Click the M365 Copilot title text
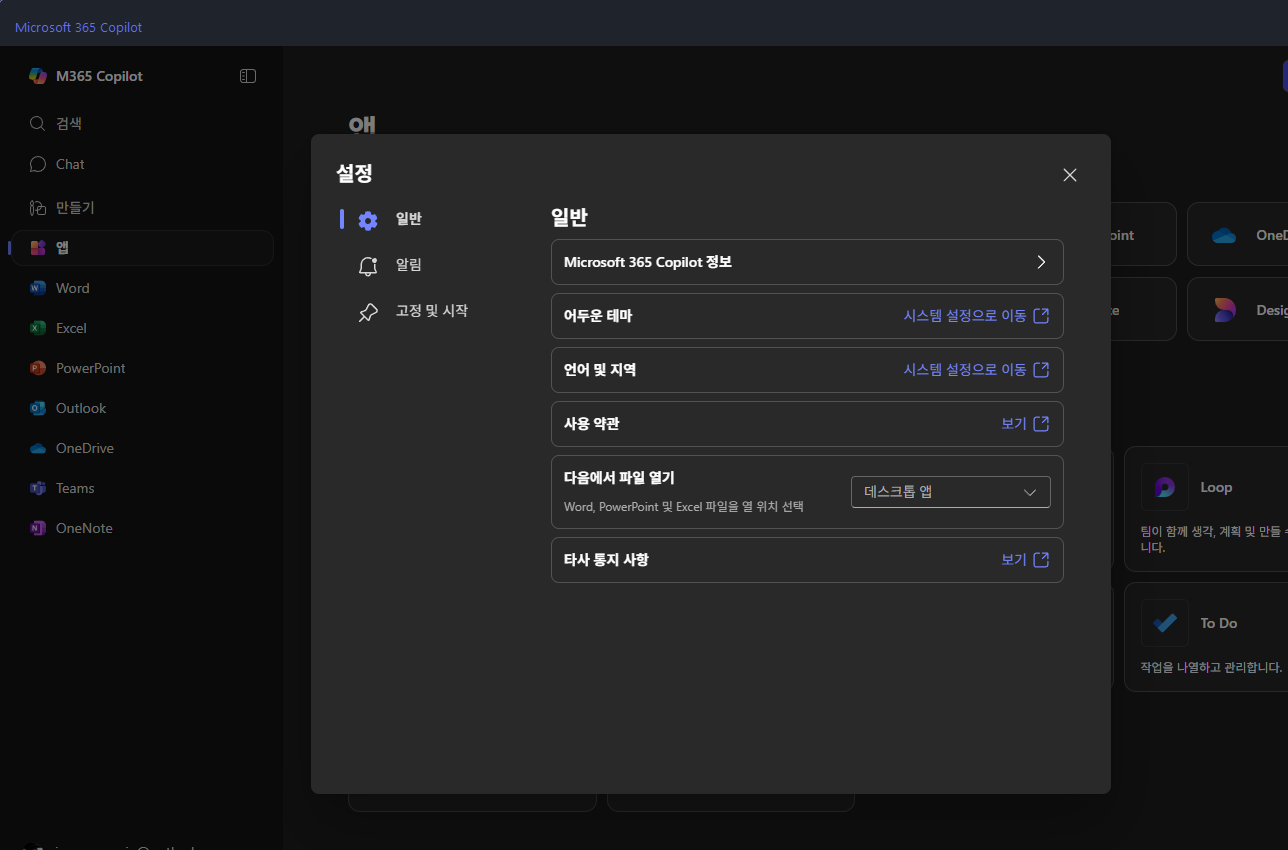Image resolution: width=1288 pixels, height=850 pixels. coord(99,76)
